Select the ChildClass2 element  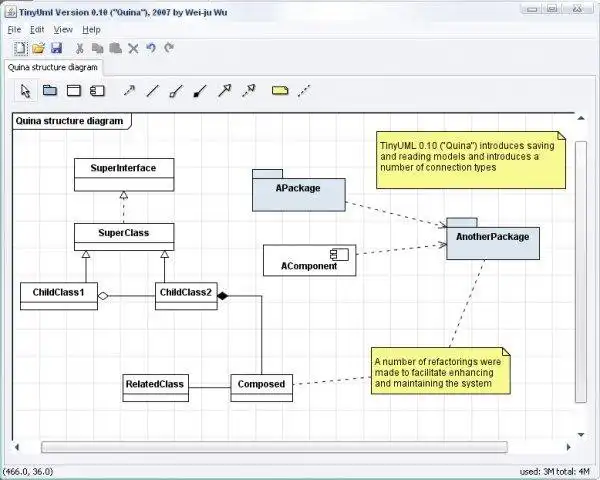pos(186,296)
